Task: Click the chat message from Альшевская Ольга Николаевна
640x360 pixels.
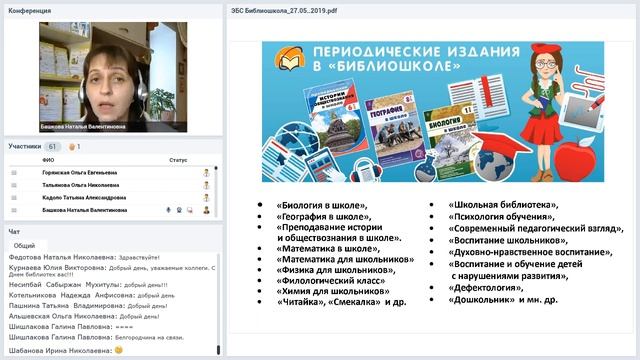Action: [x=84, y=316]
